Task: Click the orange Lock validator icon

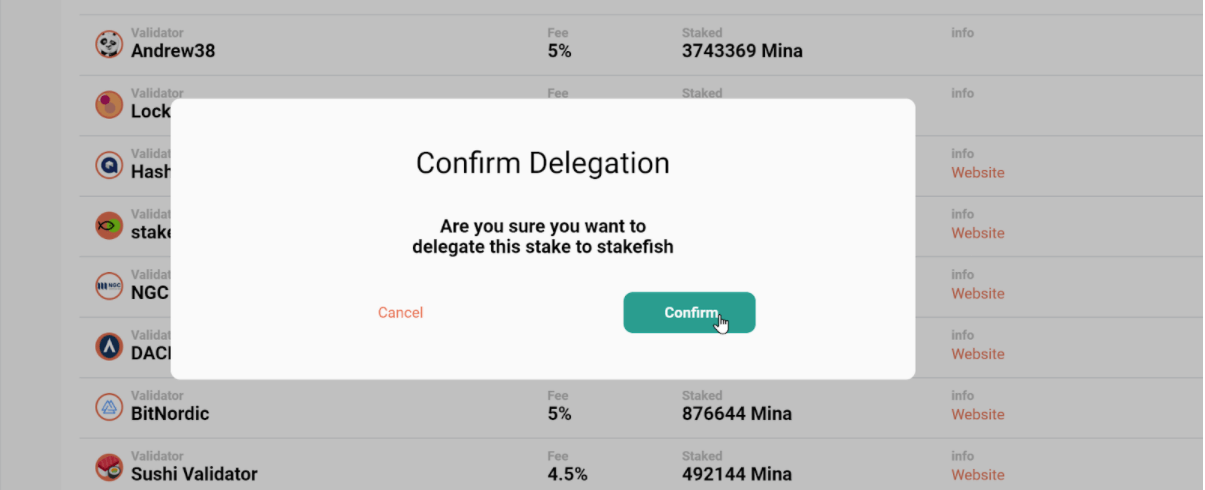Action: click(109, 104)
